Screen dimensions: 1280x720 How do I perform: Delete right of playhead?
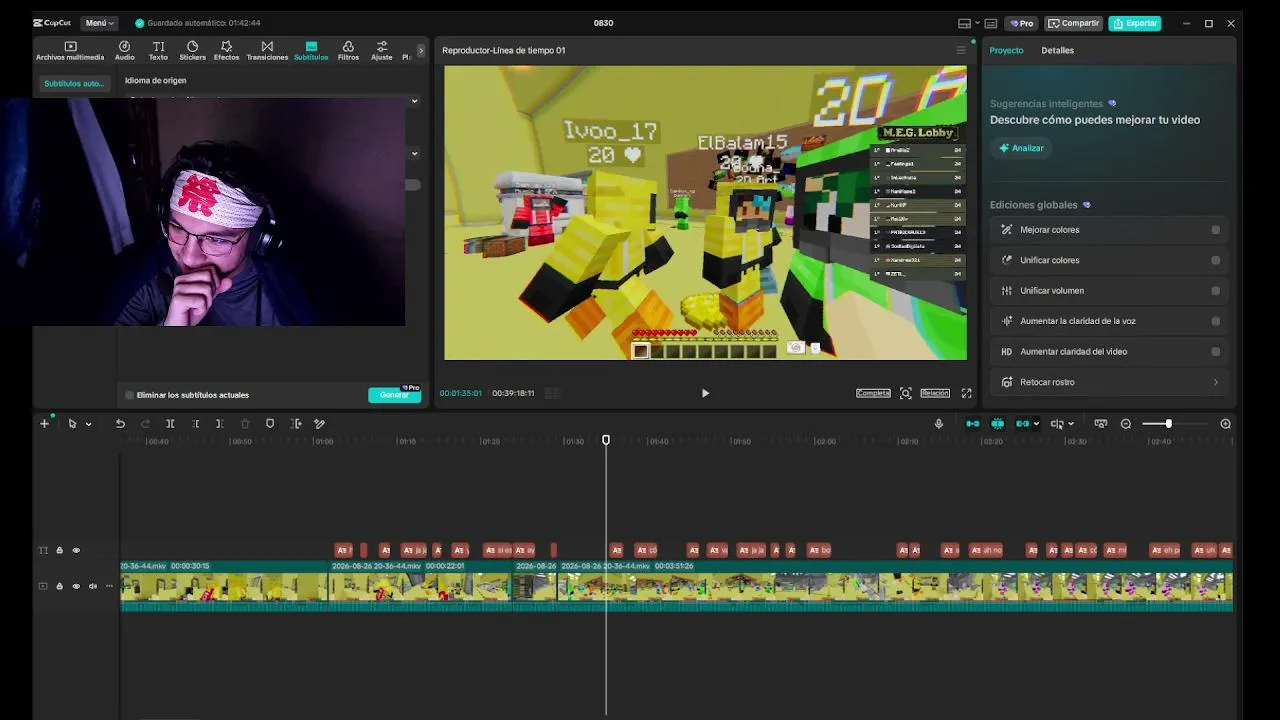point(220,424)
